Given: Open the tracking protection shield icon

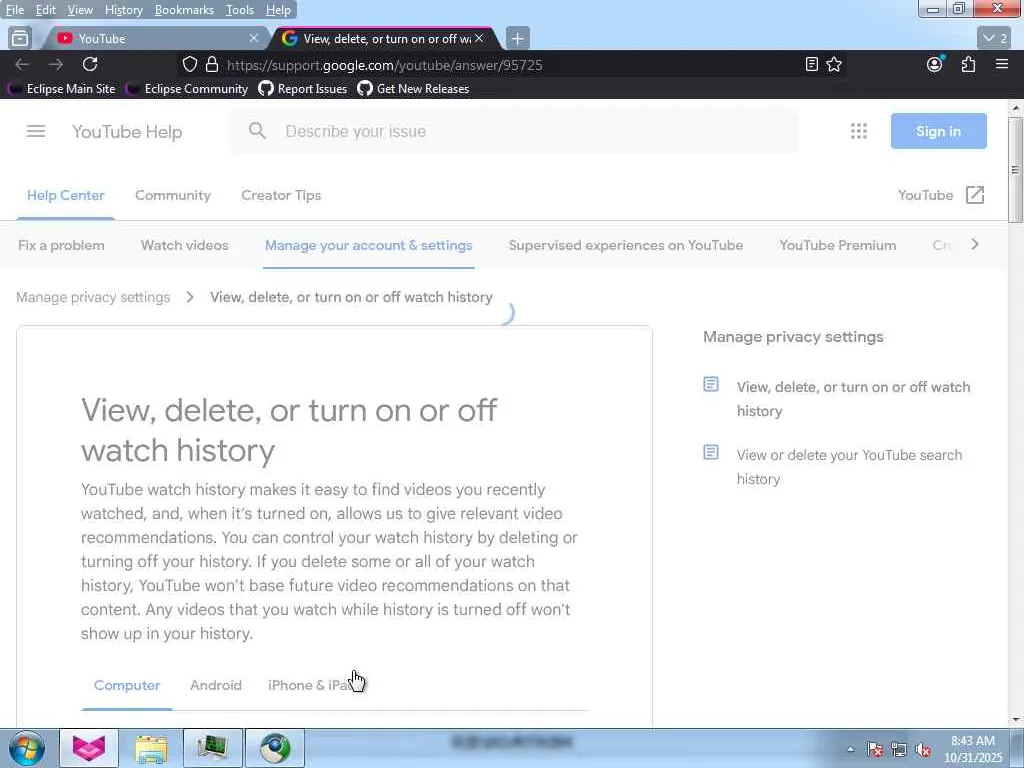Looking at the screenshot, I should click(x=189, y=64).
